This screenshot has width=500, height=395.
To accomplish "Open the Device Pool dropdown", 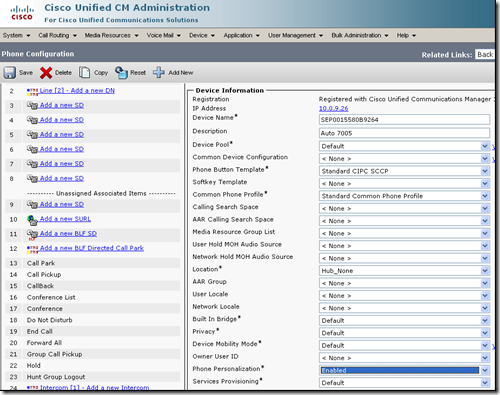I will pyautogui.click(x=404, y=146).
